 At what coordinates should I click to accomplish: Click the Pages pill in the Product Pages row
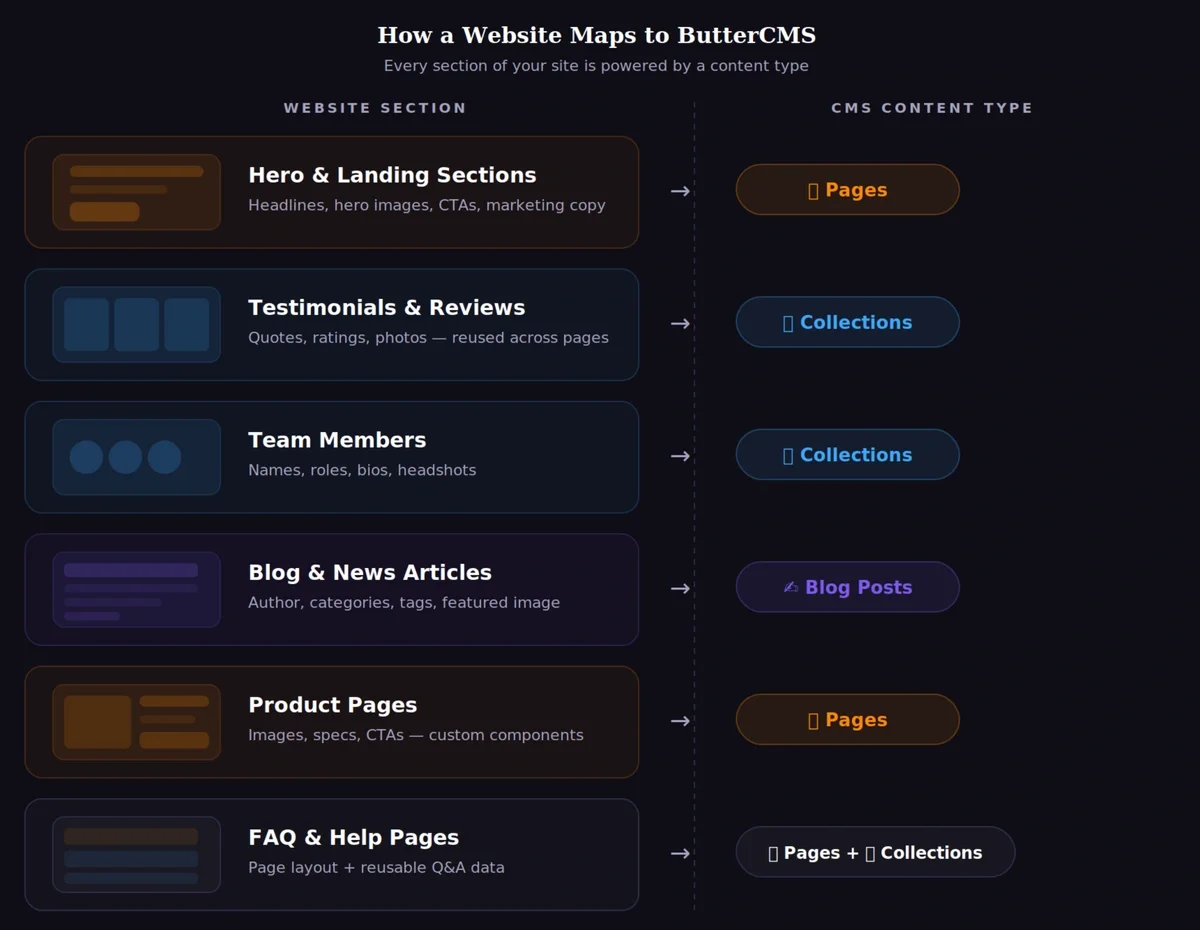(x=847, y=720)
